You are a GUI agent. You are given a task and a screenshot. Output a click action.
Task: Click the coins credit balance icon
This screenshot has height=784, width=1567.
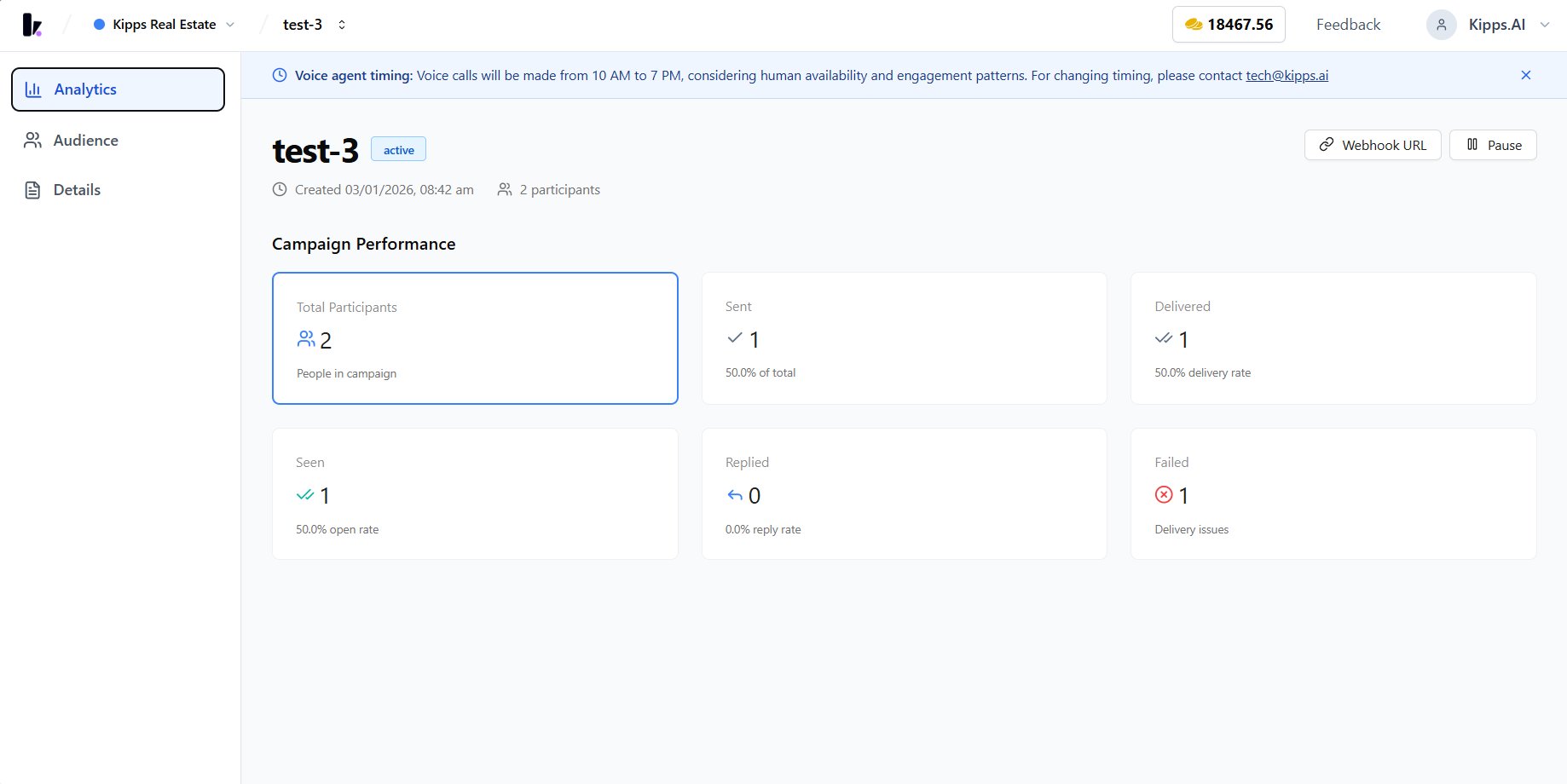(1194, 25)
